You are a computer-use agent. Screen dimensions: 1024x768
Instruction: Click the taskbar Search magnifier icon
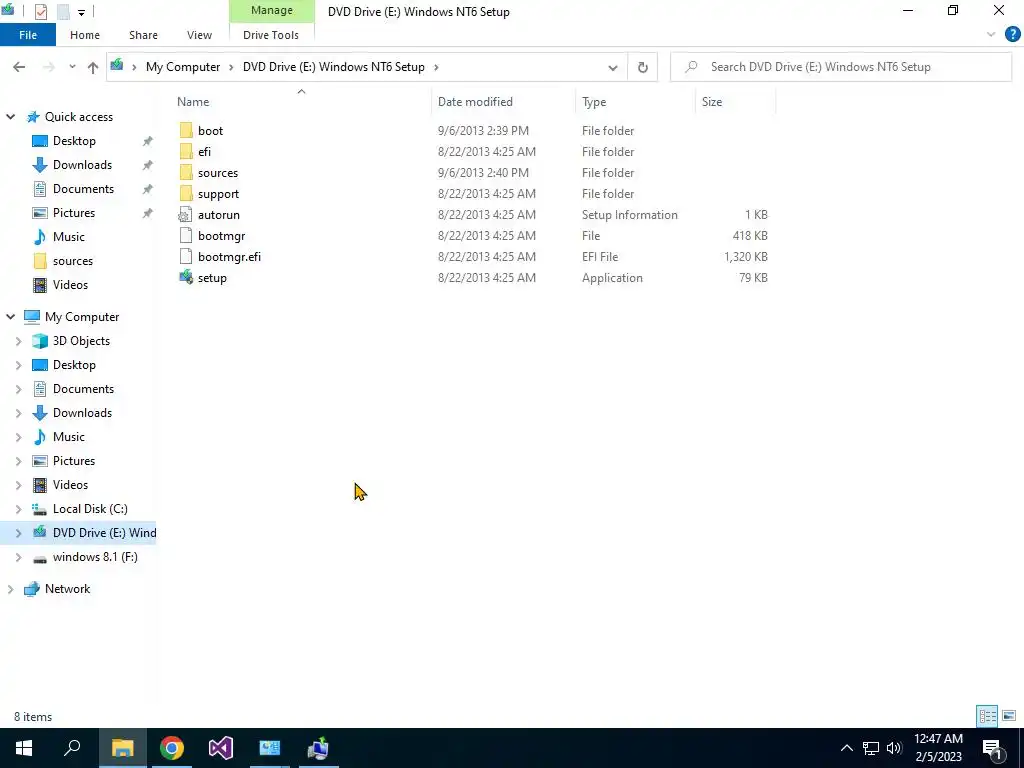click(72, 748)
